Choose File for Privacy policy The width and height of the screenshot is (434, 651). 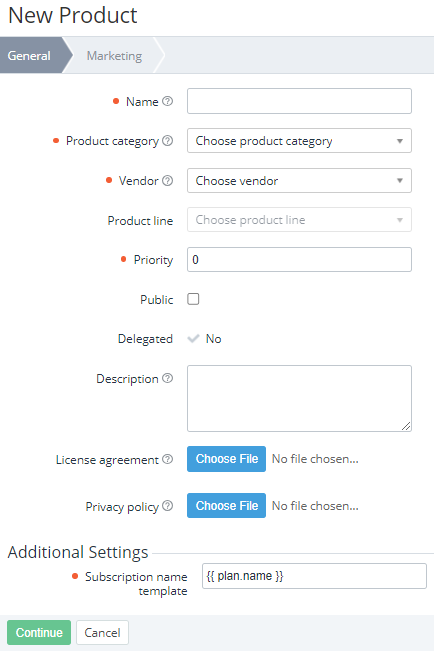click(x=226, y=505)
